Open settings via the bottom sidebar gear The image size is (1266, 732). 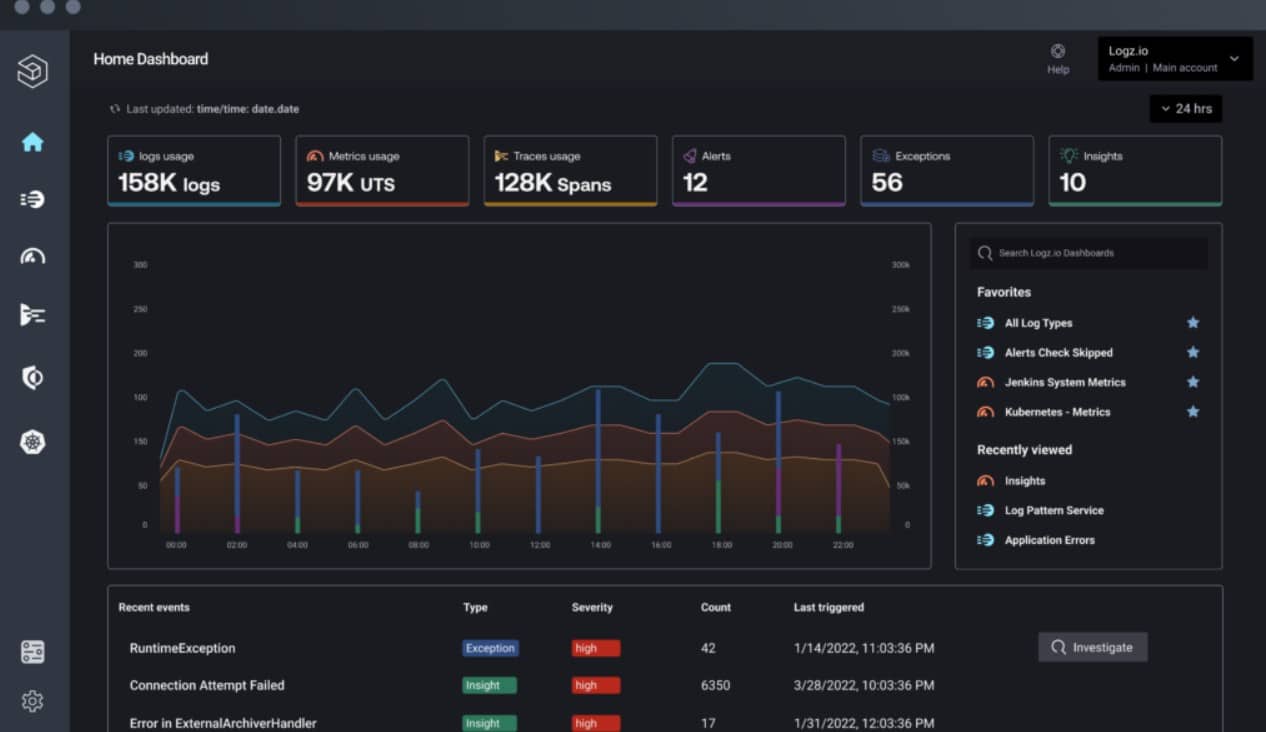point(33,701)
